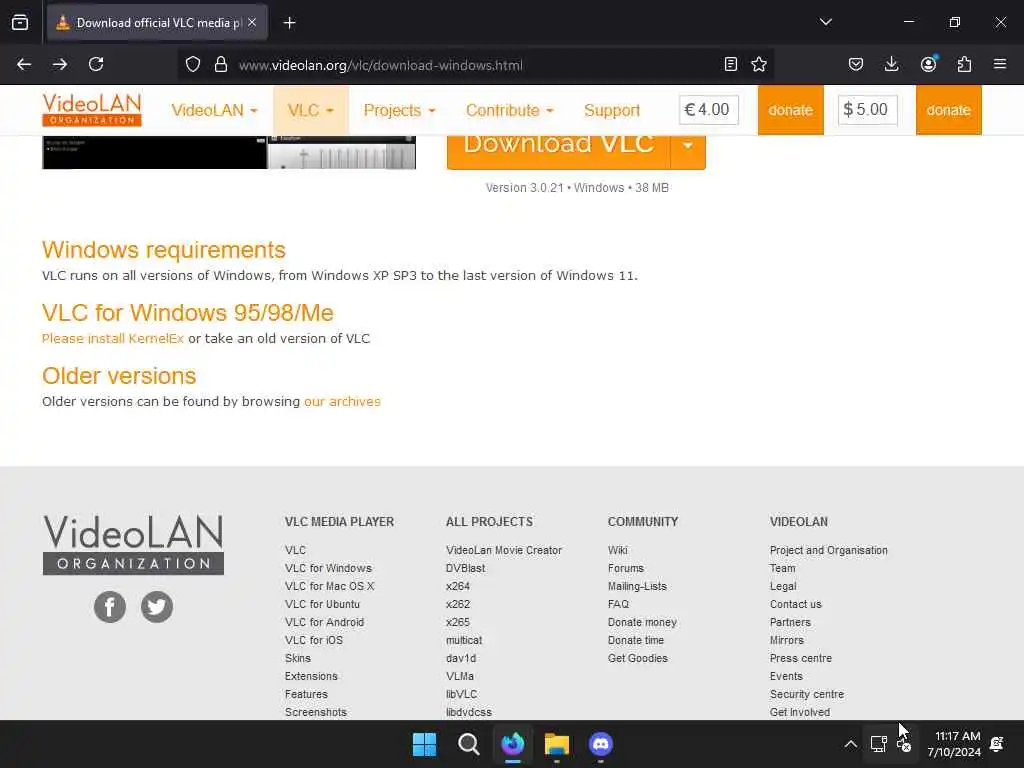
Task: Click the donate button next to euro amount
Action: coord(790,110)
